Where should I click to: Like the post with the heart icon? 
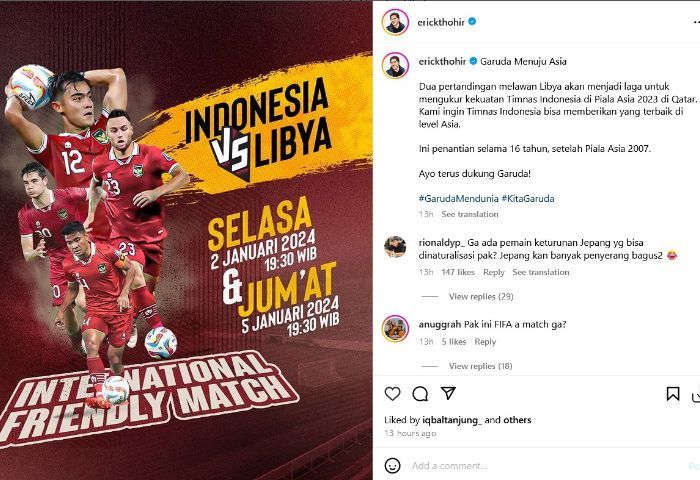click(392, 393)
